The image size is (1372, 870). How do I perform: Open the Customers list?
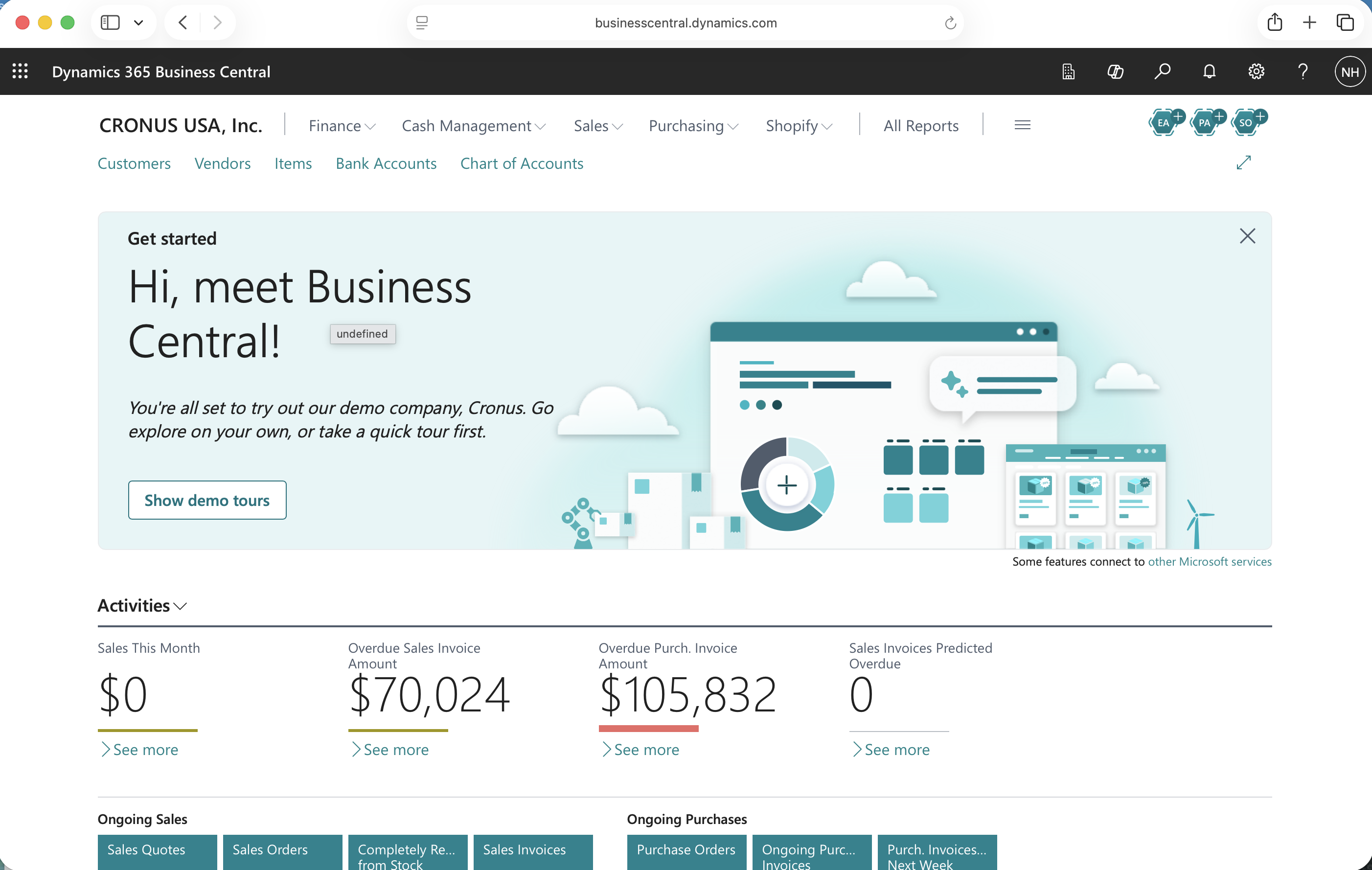[x=134, y=163]
